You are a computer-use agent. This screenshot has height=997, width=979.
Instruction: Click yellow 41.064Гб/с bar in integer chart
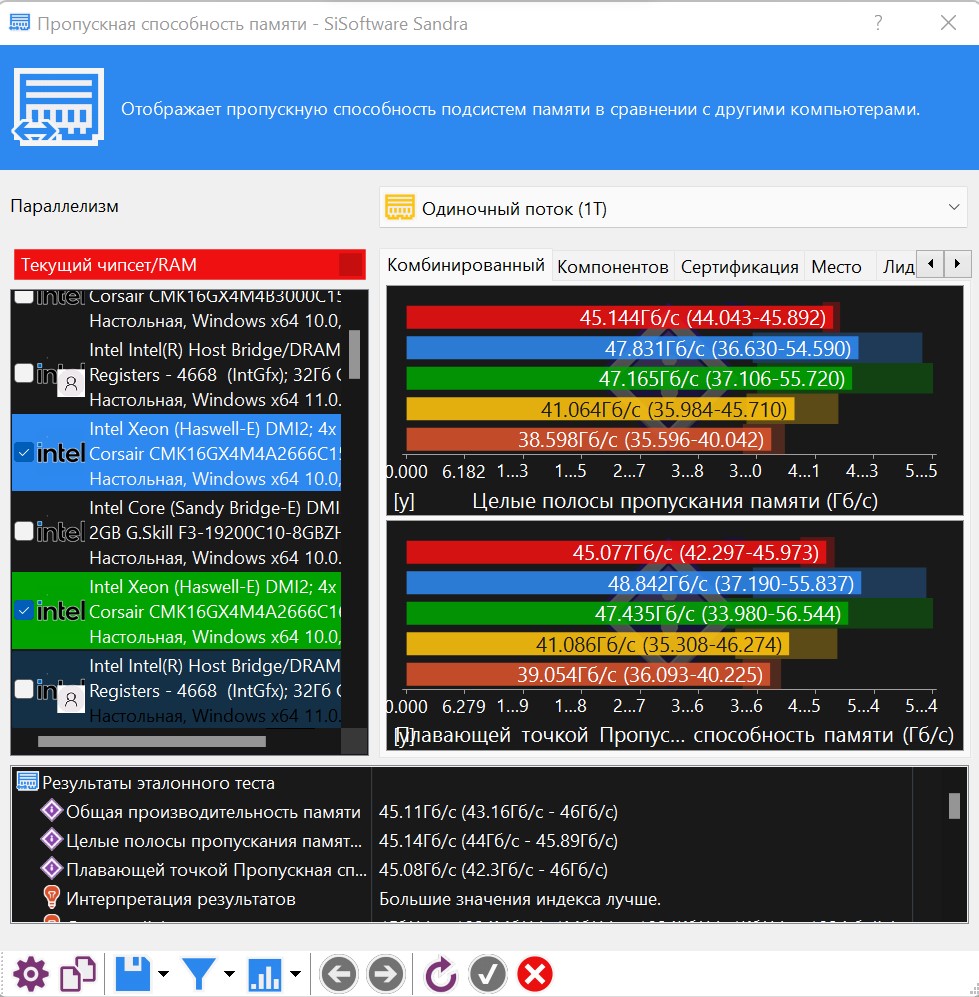pyautogui.click(x=600, y=409)
